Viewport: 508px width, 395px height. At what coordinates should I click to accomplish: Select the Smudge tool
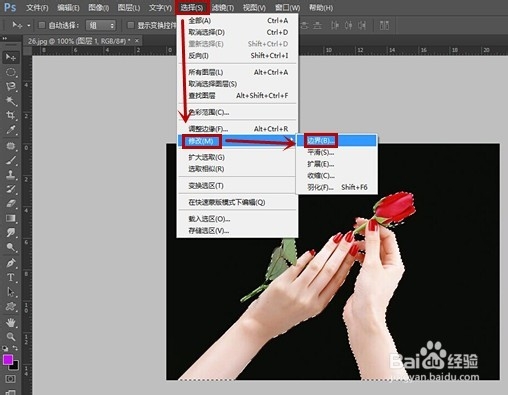pyautogui.click(x=11, y=233)
